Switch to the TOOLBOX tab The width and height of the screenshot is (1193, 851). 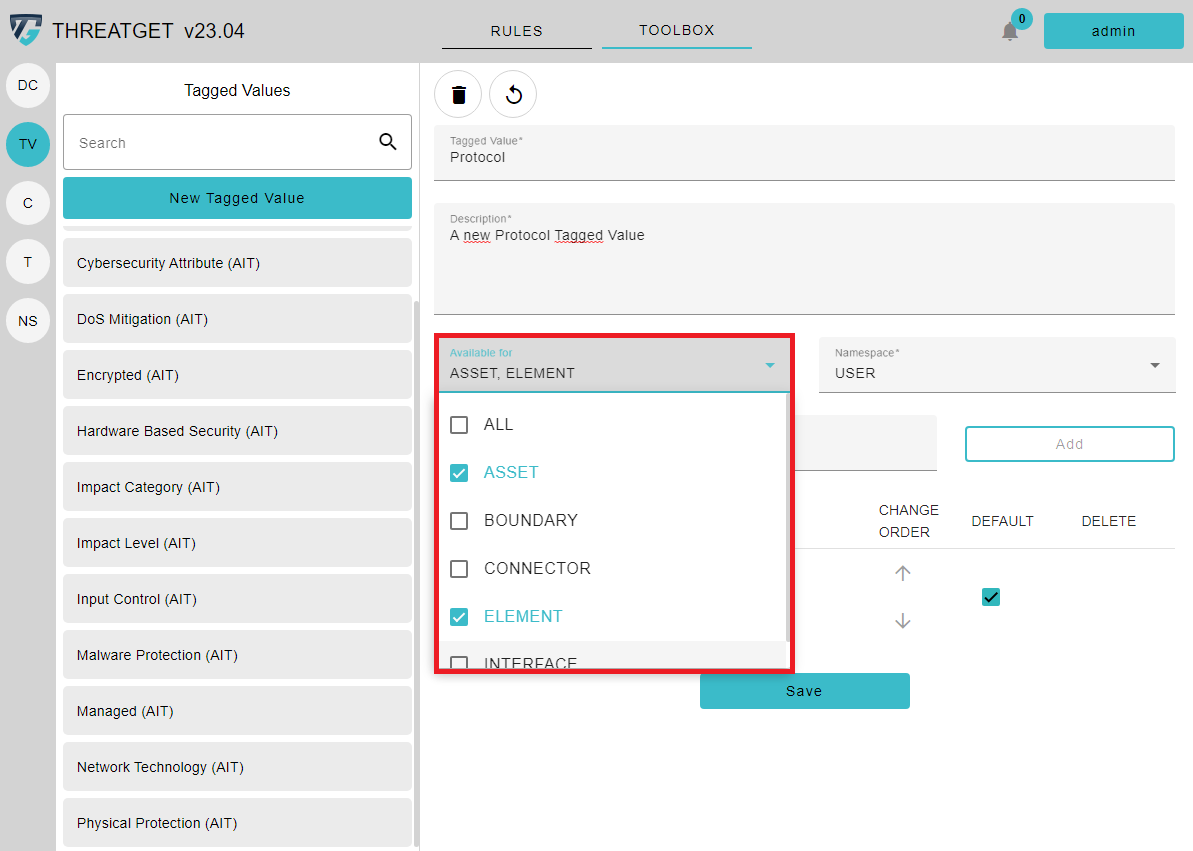click(x=676, y=30)
